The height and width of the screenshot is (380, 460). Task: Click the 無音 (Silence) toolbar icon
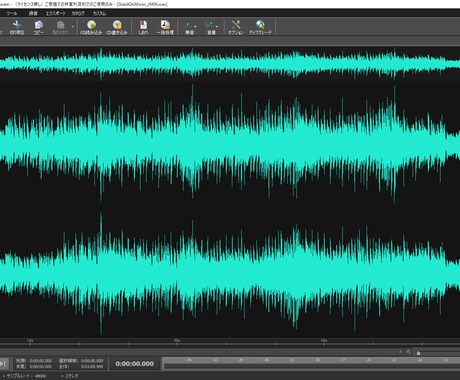(189, 27)
